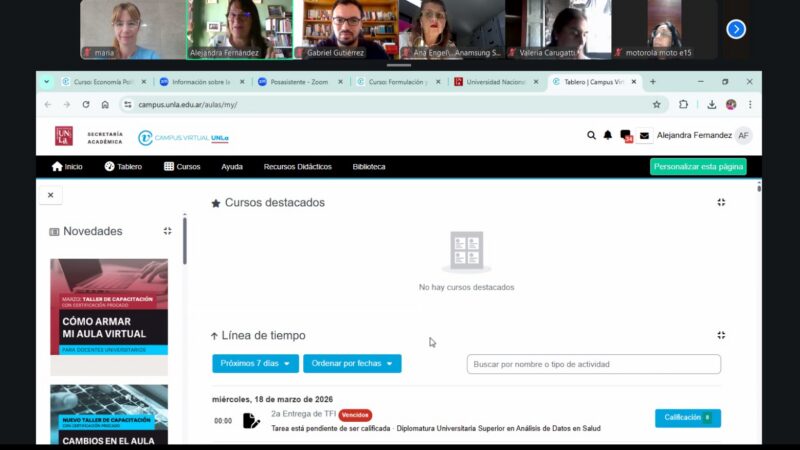
Task: Collapse the Línea de tiempo section
Action: tap(214, 336)
